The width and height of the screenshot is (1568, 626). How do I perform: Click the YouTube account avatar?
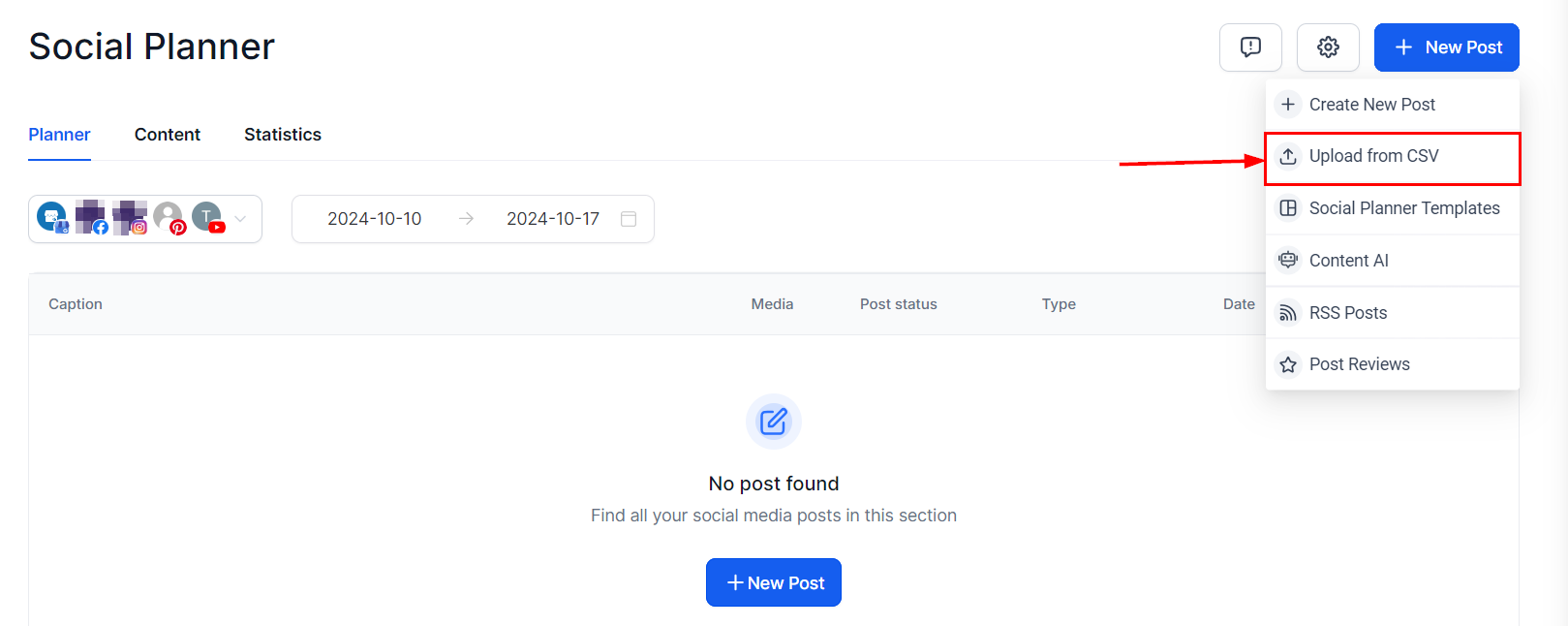coord(207,217)
